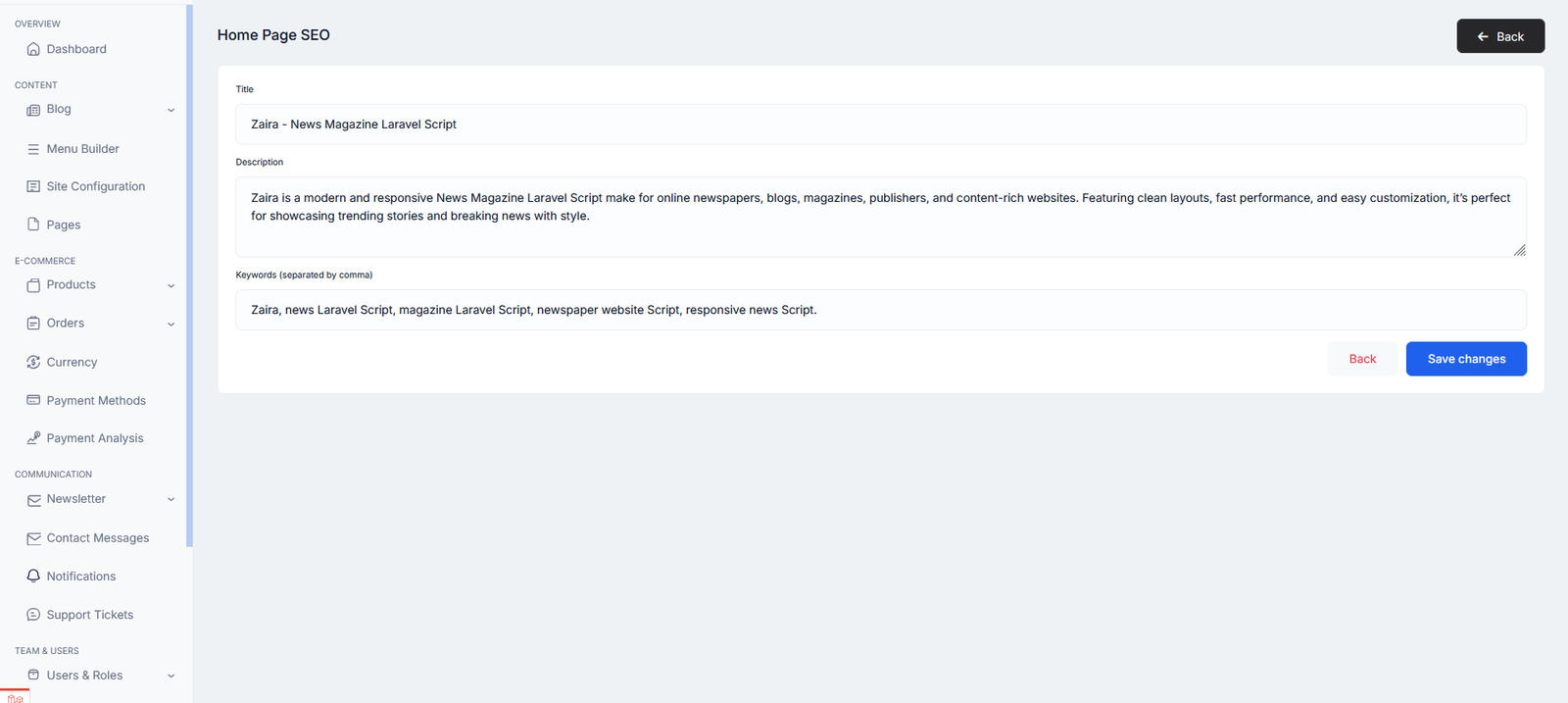
Task: Expand the Orders submenu chevron
Action: click(x=171, y=325)
